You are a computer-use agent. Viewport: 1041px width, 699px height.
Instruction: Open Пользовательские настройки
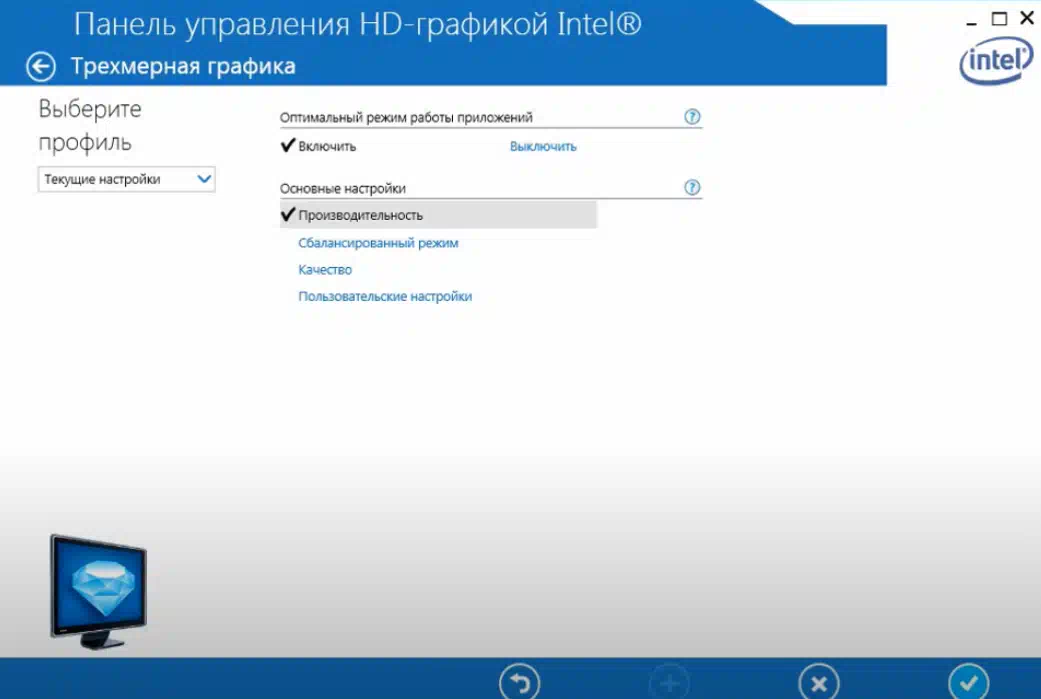coord(385,297)
